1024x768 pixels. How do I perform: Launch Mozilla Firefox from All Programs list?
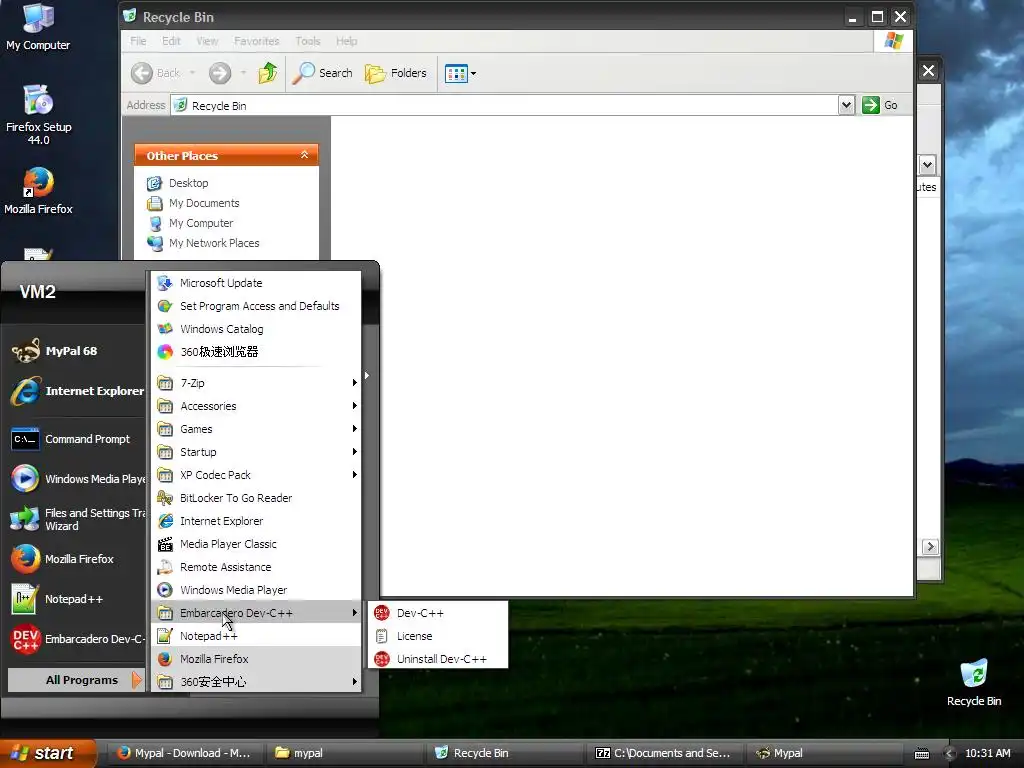[x=256, y=658]
